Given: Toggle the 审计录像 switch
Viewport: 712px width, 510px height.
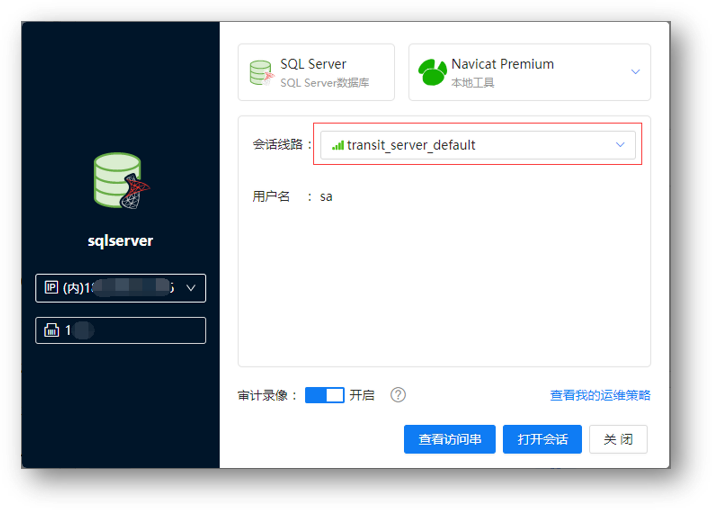Looking at the screenshot, I should pyautogui.click(x=325, y=395).
